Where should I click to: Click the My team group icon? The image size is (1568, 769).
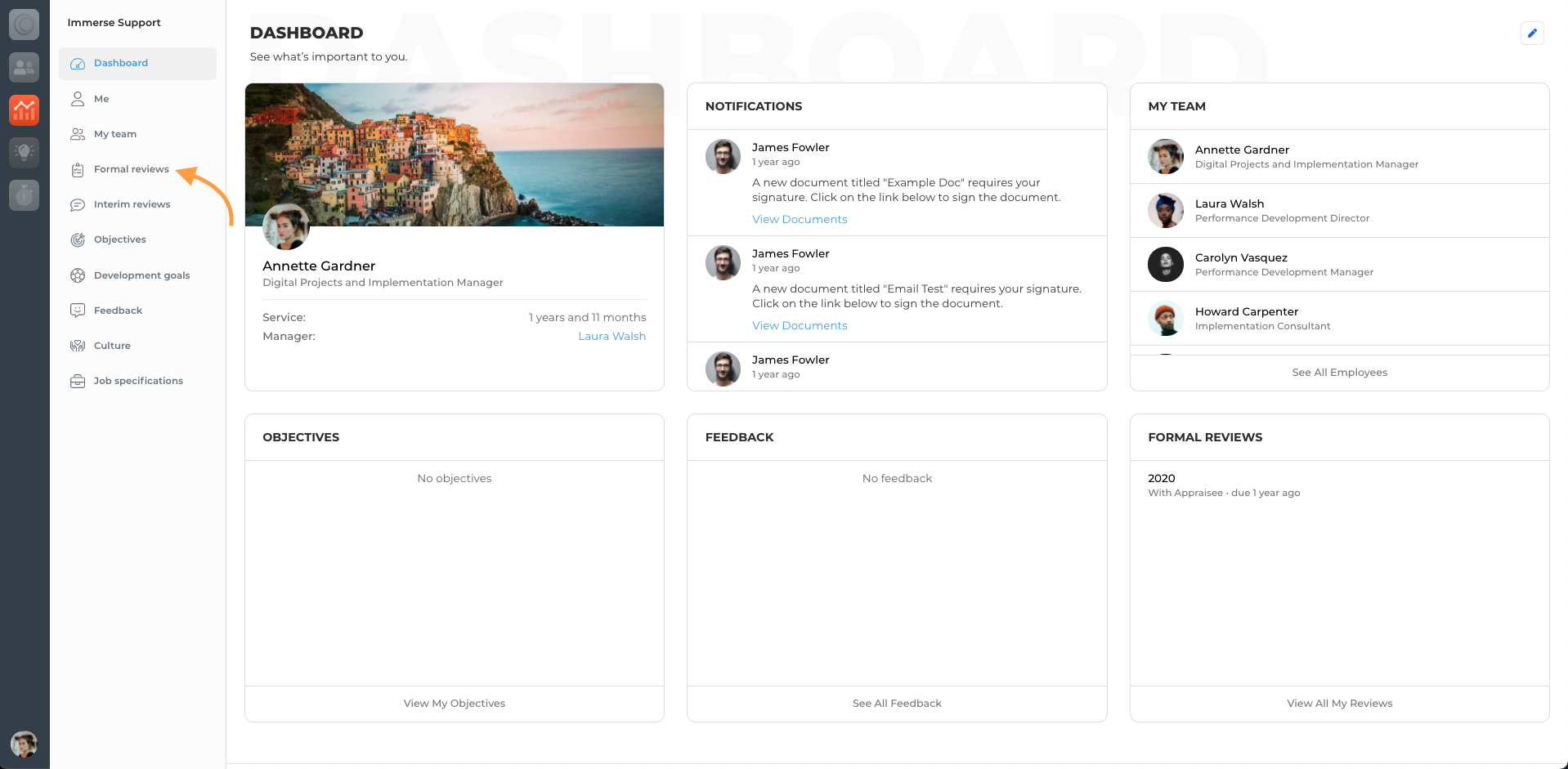pyautogui.click(x=78, y=134)
